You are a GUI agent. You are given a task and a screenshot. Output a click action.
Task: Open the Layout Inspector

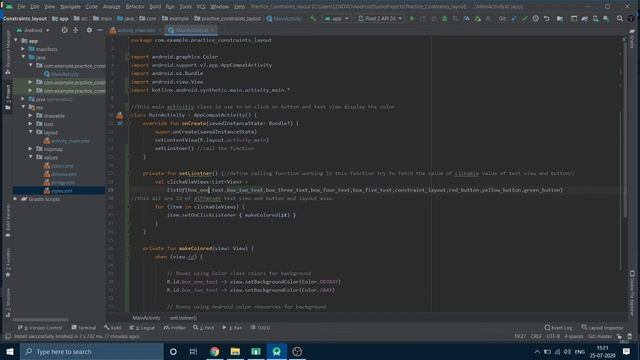point(602,328)
